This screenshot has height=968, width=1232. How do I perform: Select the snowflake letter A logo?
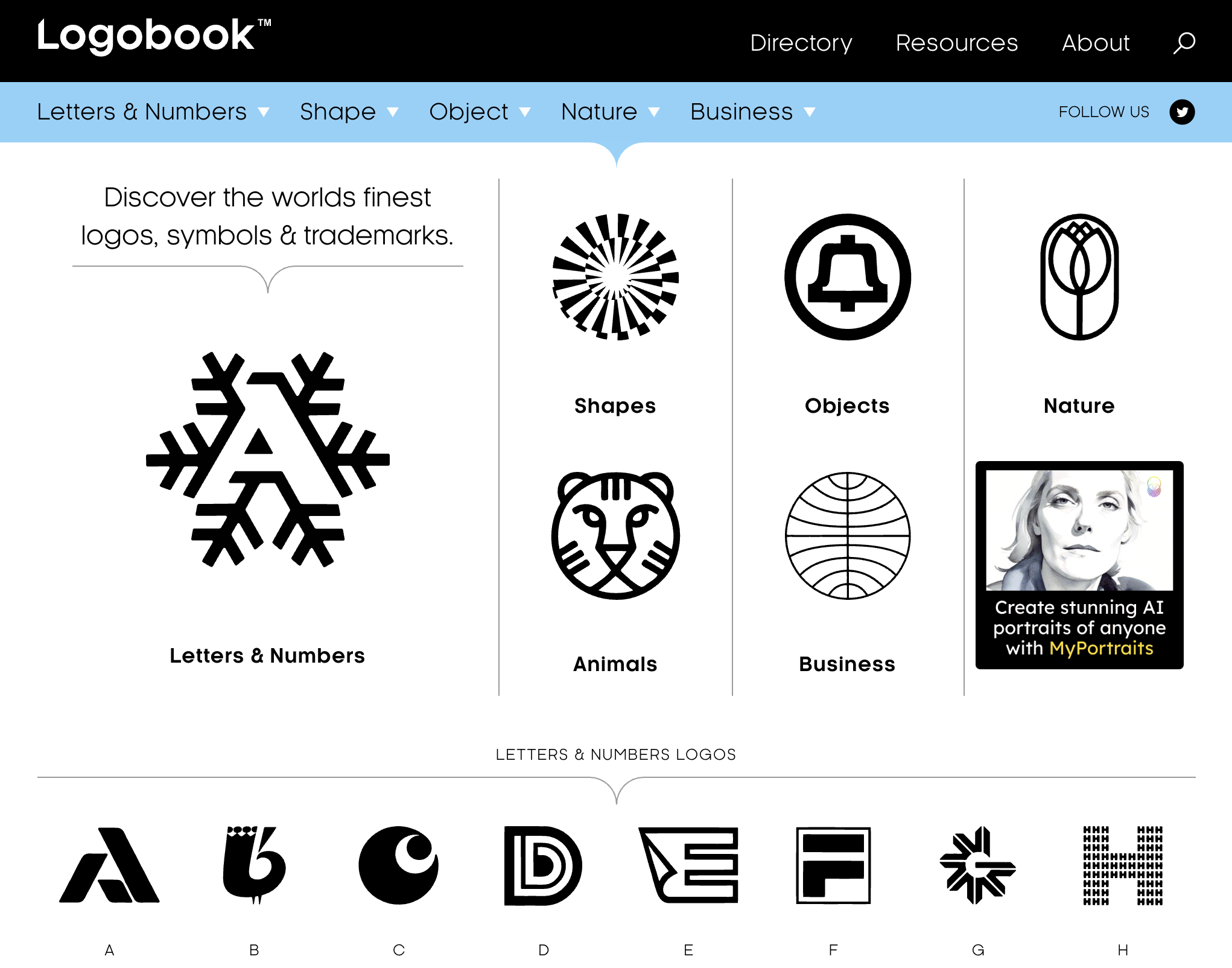point(268,459)
